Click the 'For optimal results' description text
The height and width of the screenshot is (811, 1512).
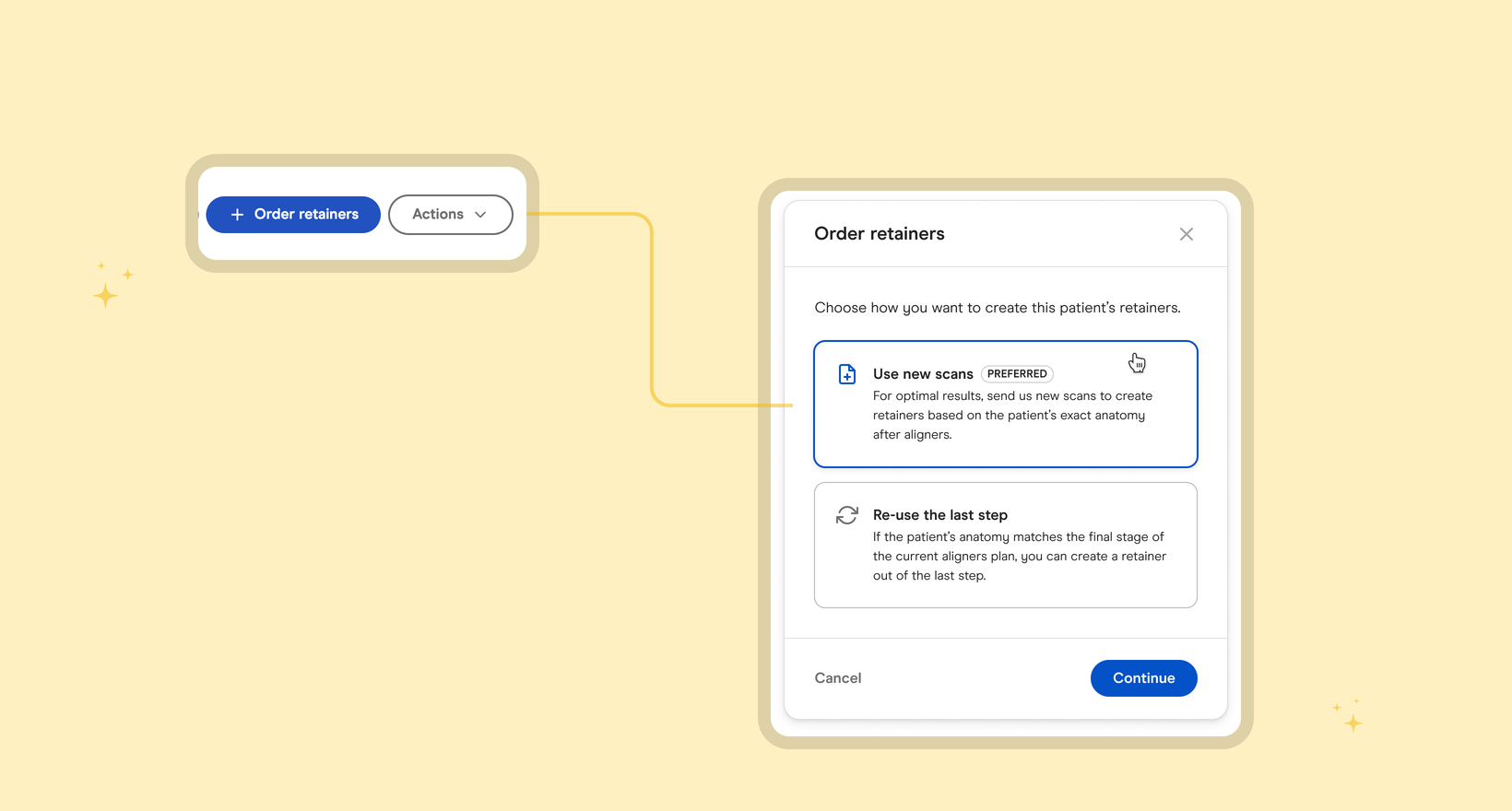pyautogui.click(x=1012, y=416)
